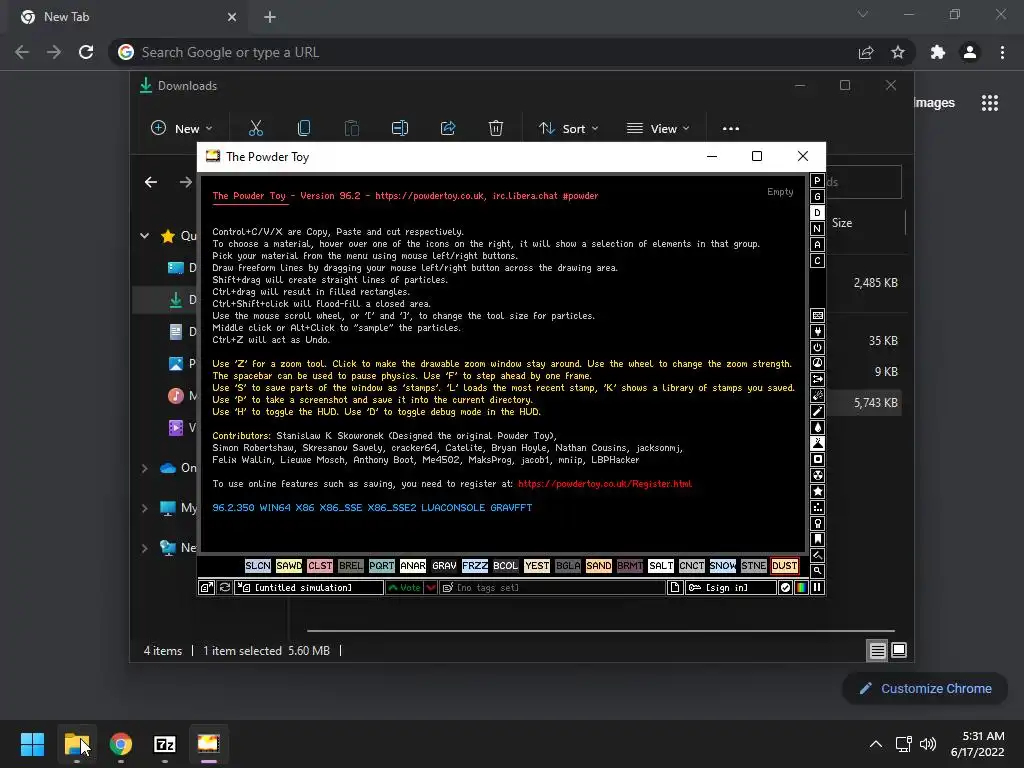
Task: Switch Downloads to large icons view
Action: (899, 650)
